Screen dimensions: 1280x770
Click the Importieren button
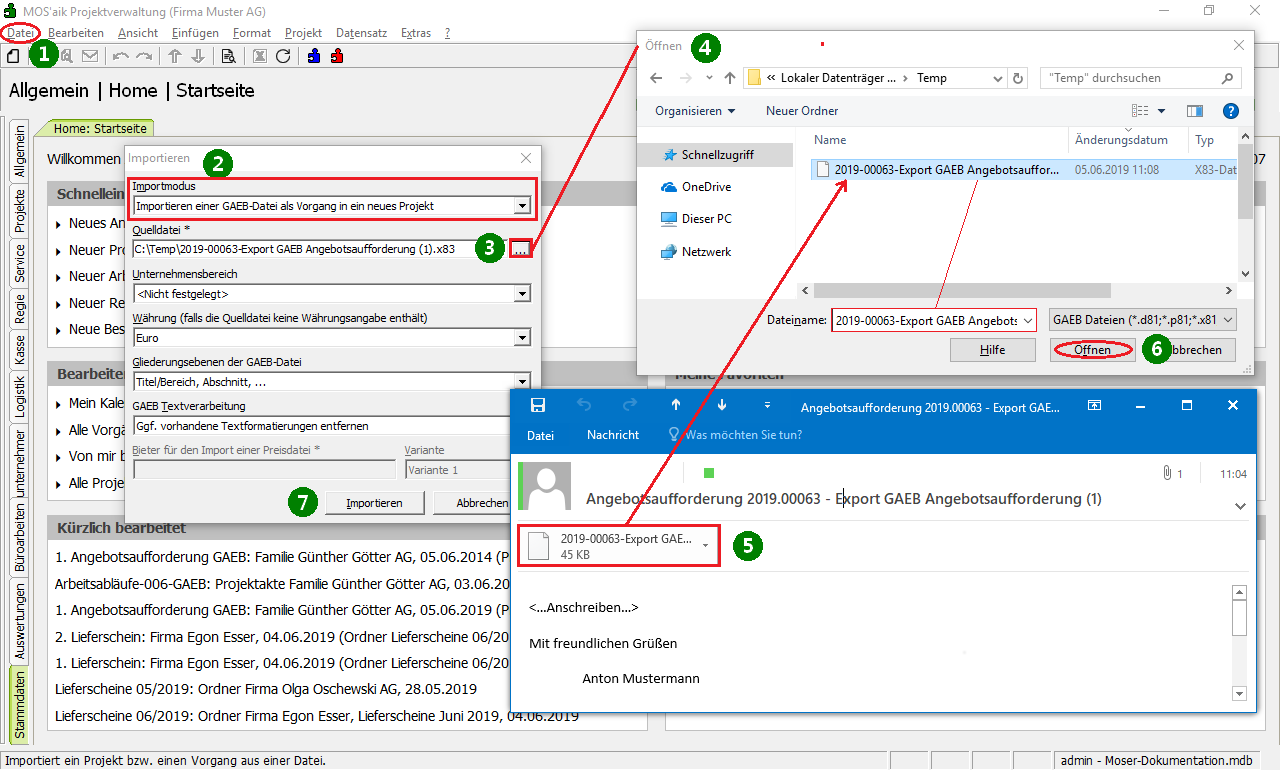tap(374, 503)
